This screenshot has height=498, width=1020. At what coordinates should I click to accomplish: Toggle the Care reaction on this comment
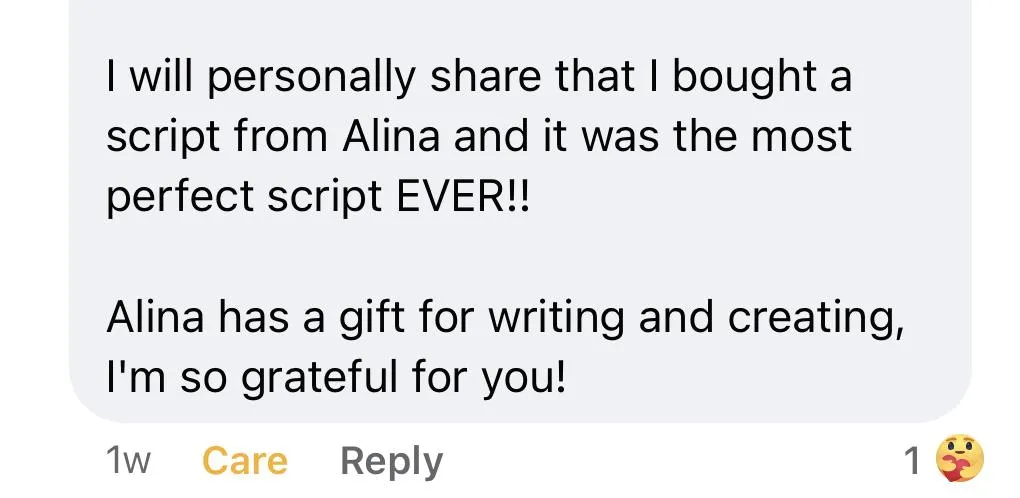point(245,461)
